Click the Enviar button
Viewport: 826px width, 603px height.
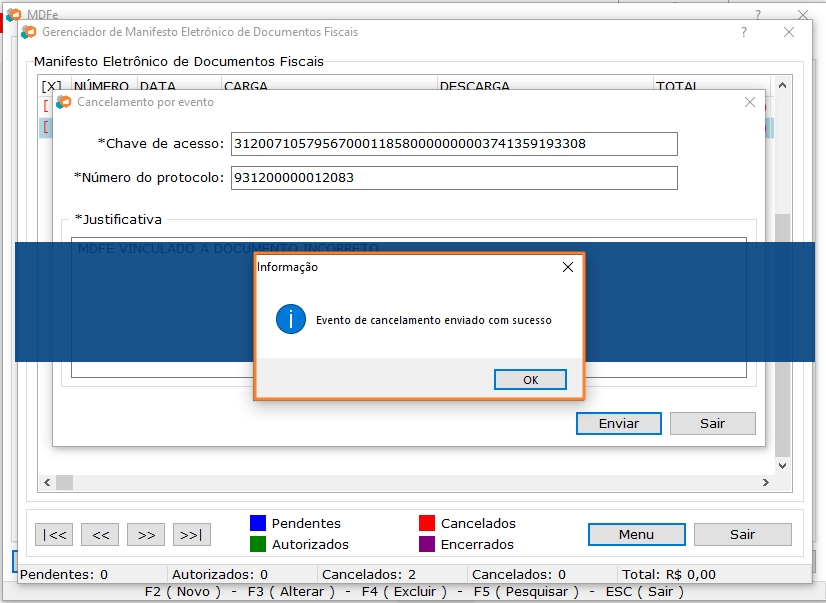pos(618,424)
